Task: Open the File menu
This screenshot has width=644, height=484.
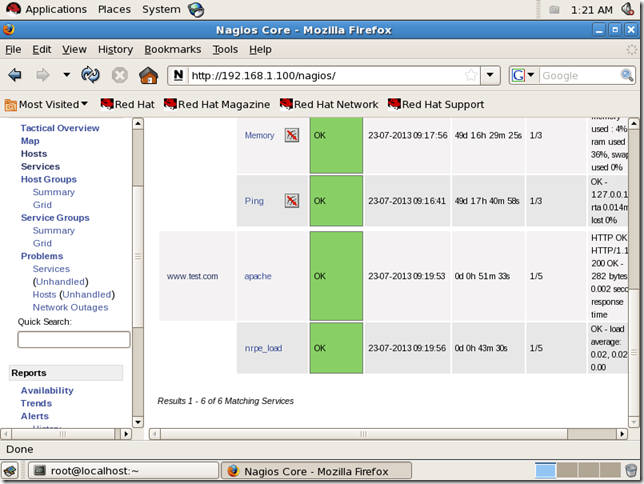Action: click(13, 50)
